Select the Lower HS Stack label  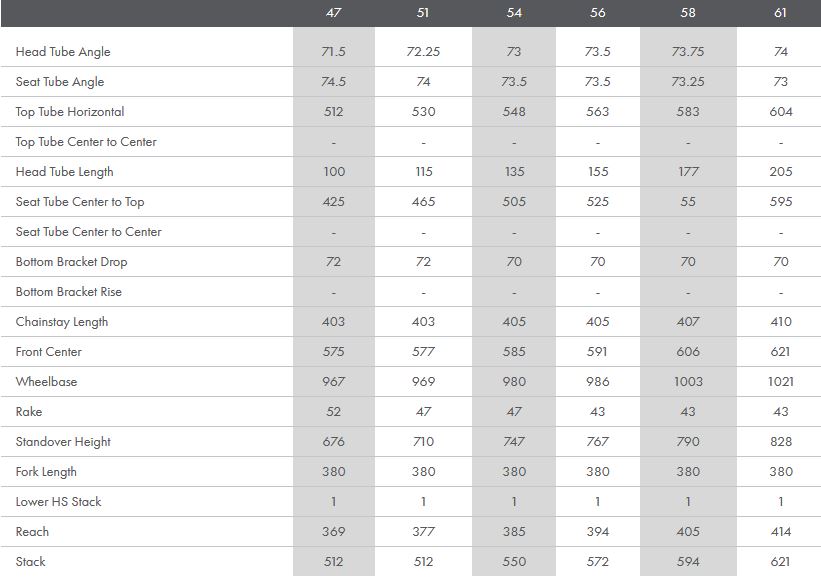tap(58, 502)
